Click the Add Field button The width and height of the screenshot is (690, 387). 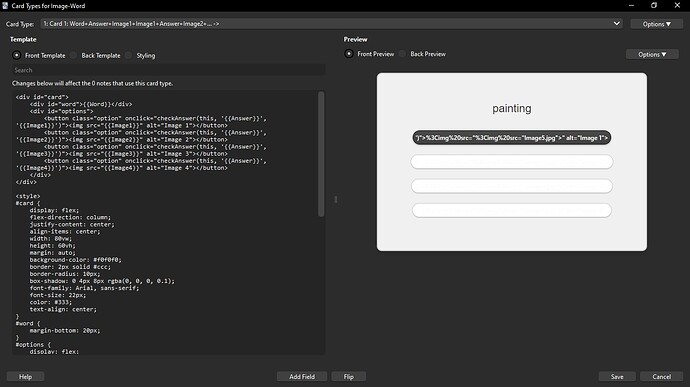point(302,376)
